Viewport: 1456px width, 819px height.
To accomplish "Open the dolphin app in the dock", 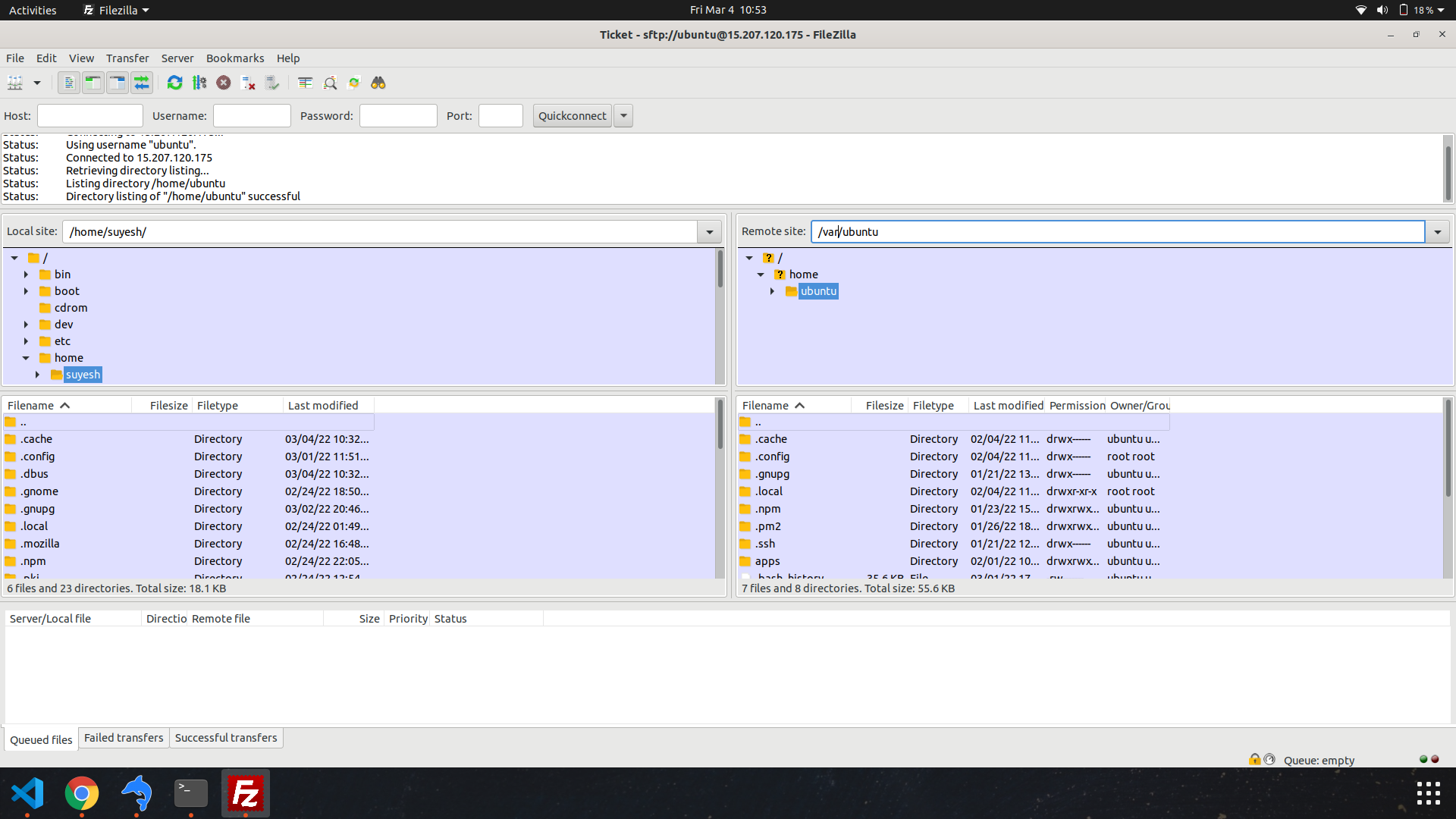I will [136, 793].
